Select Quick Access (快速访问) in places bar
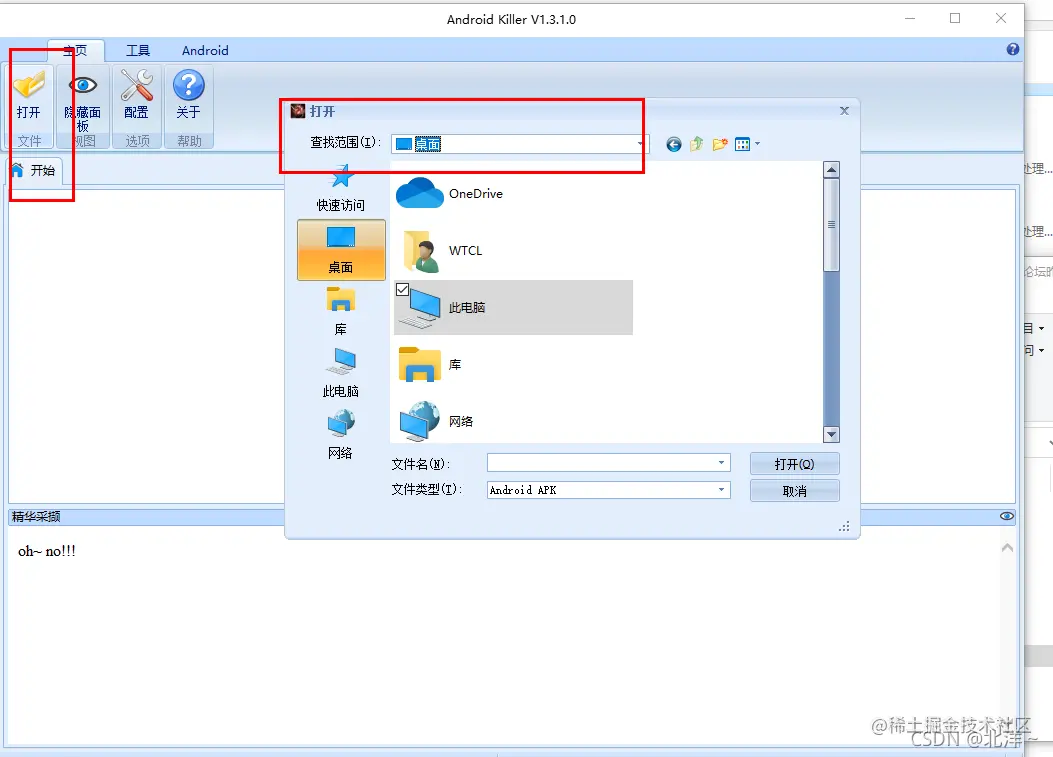 coord(341,190)
